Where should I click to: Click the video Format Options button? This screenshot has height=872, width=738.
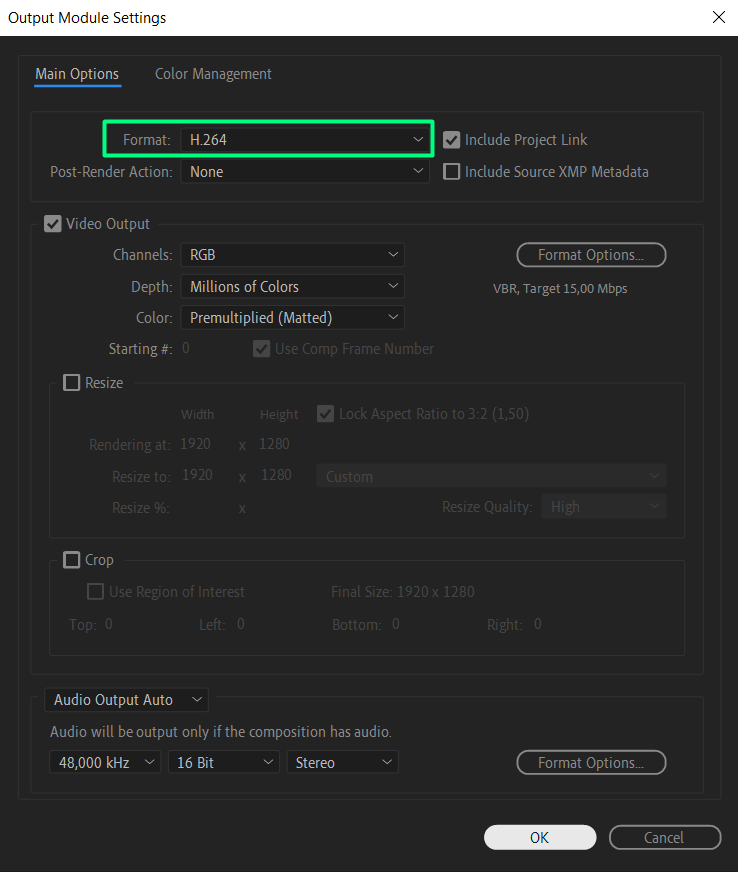[591, 255]
